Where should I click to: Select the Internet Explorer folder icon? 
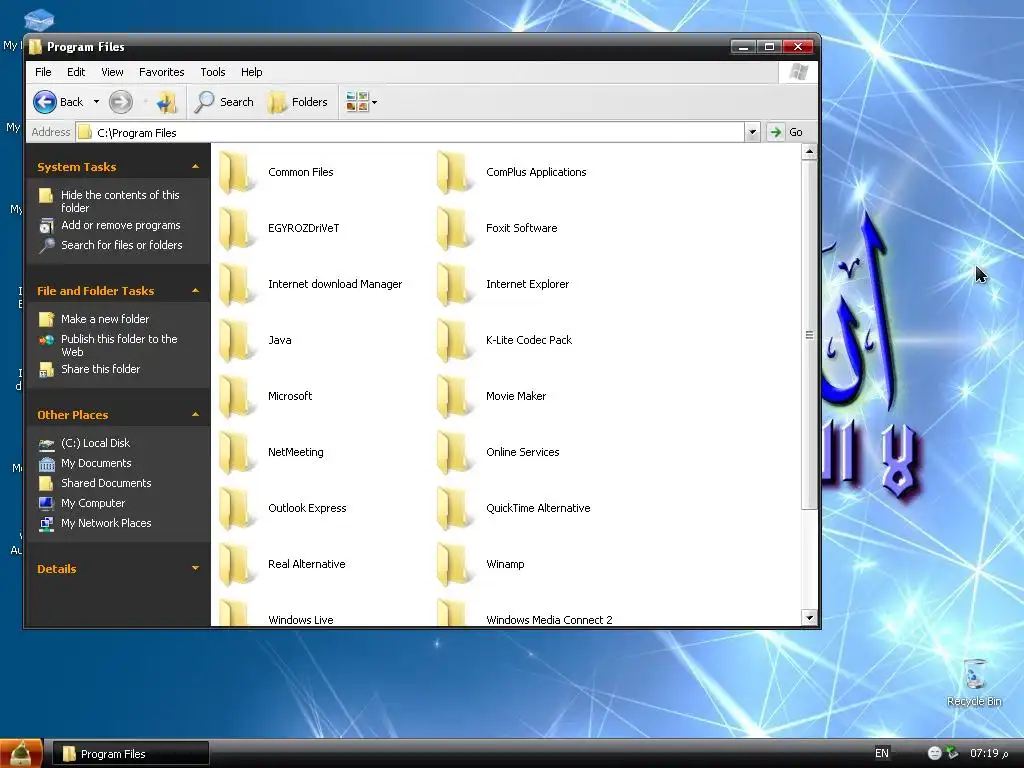coord(454,285)
